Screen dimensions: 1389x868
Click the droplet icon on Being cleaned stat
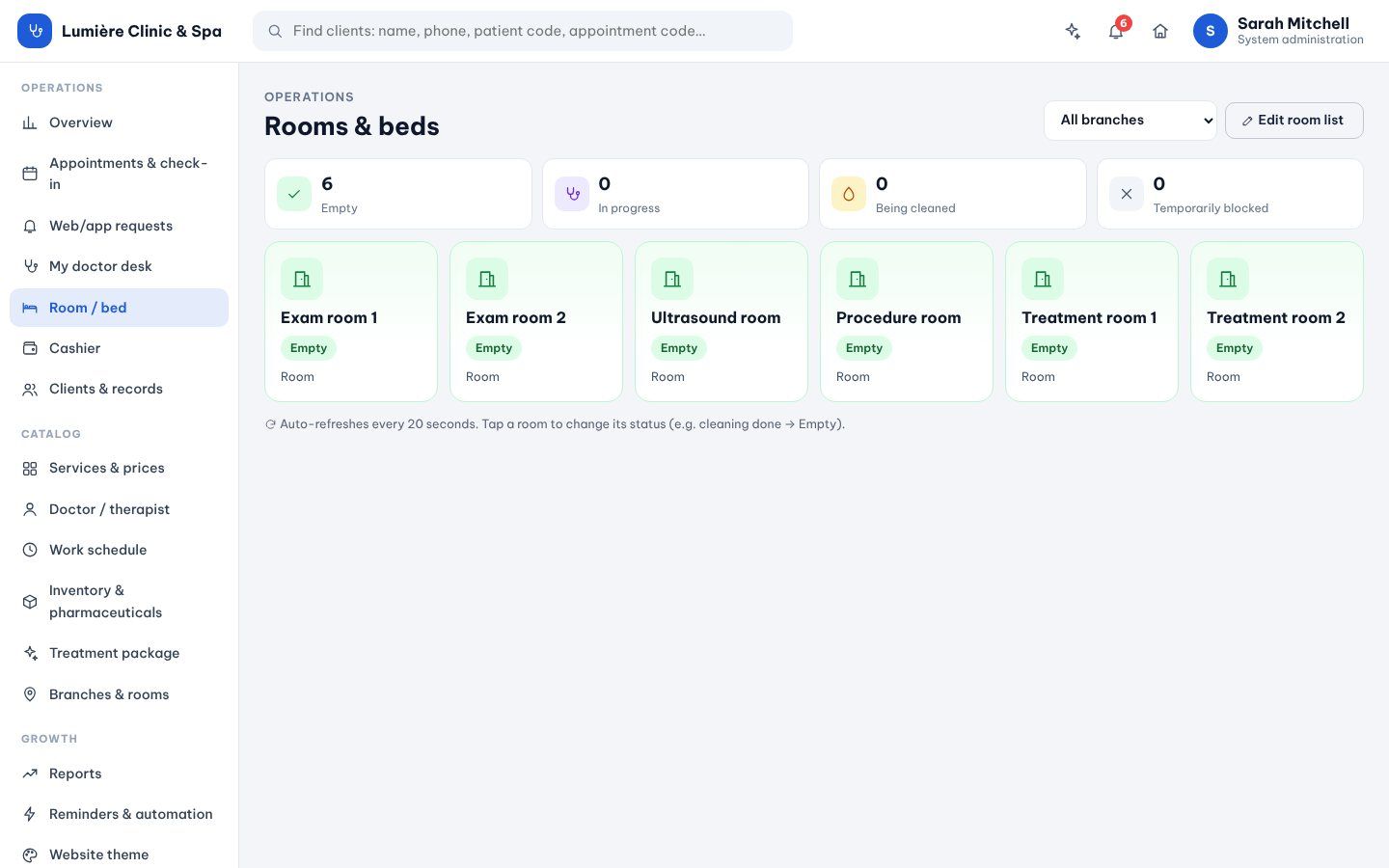(849, 194)
